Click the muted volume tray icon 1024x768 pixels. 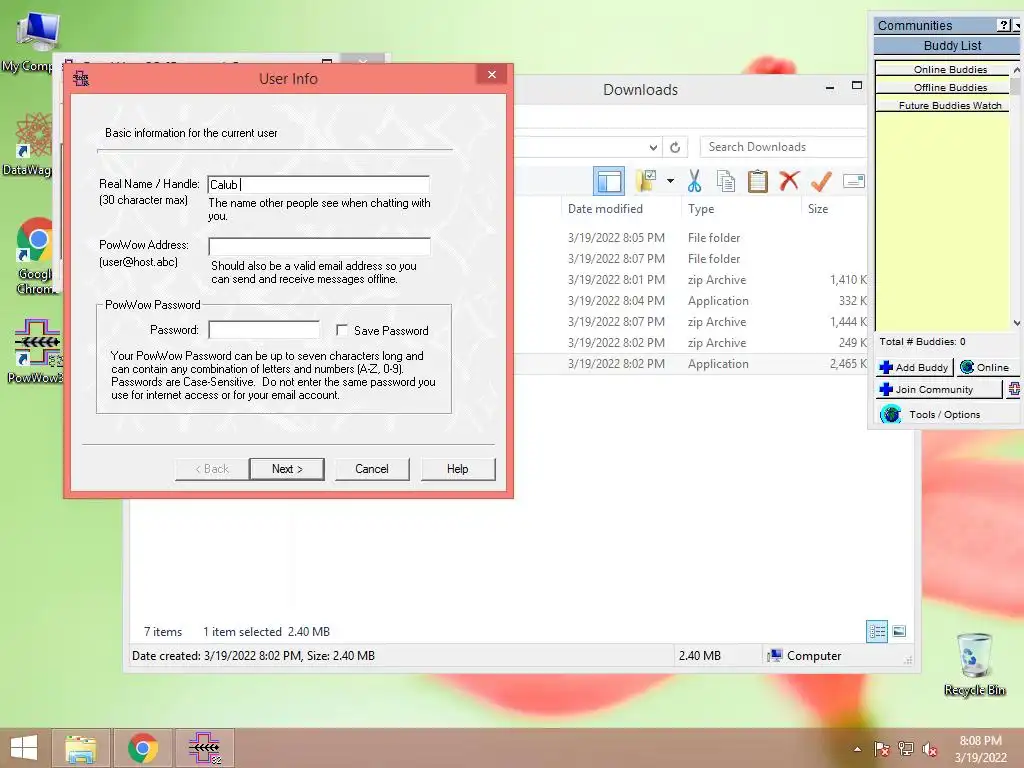930,749
